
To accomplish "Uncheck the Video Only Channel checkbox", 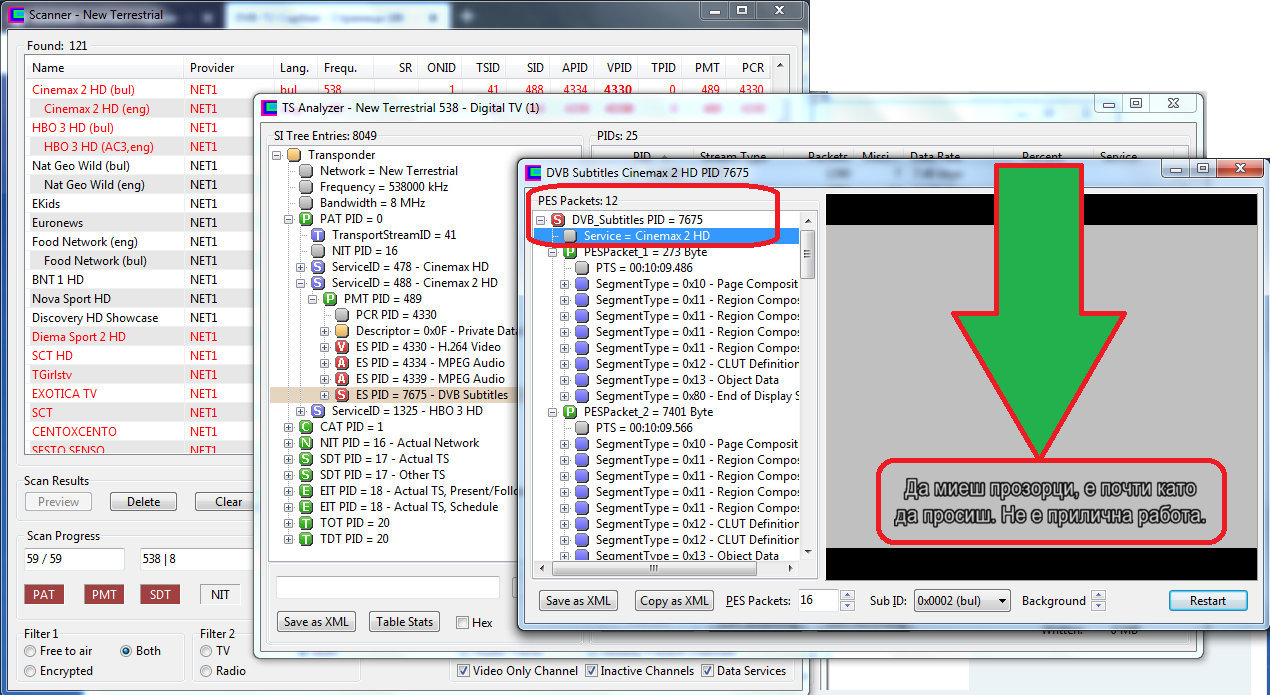I will [463, 671].
